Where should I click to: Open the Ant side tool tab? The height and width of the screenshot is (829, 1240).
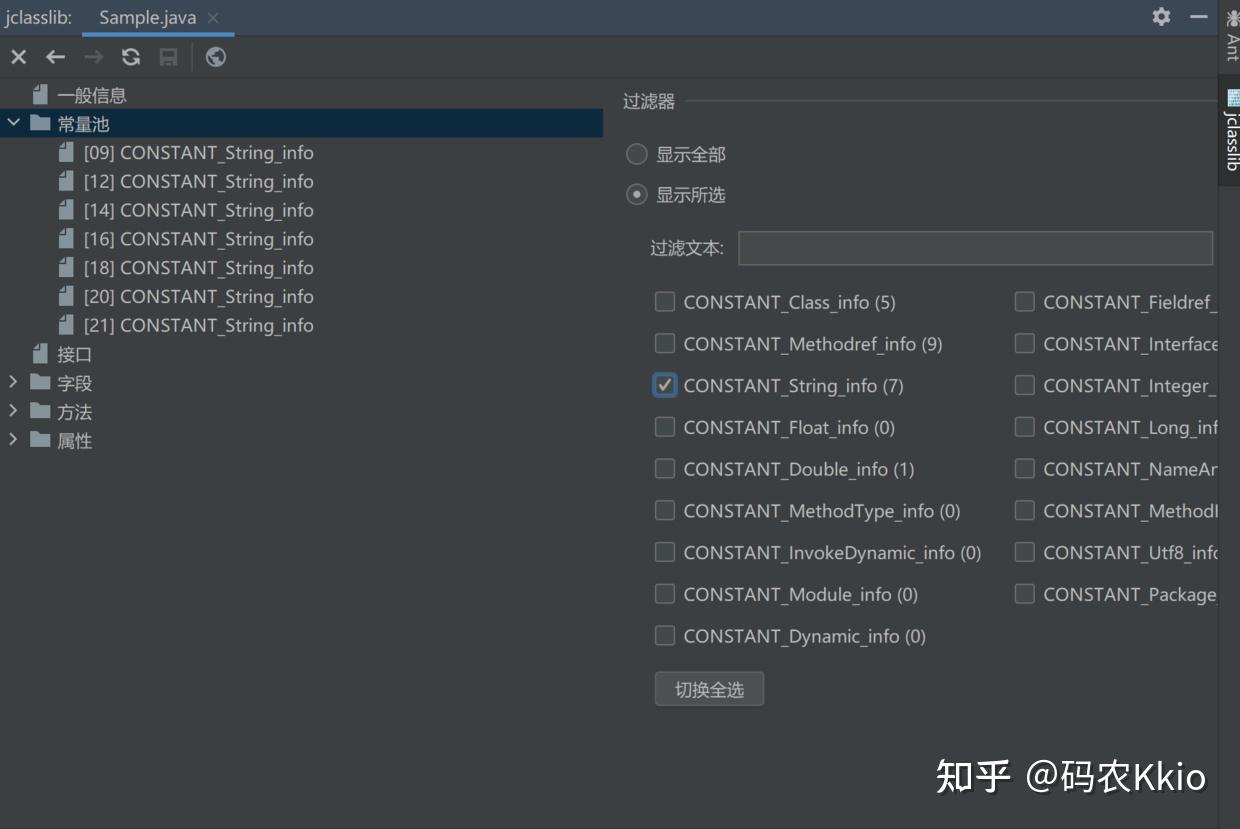pos(1232,35)
